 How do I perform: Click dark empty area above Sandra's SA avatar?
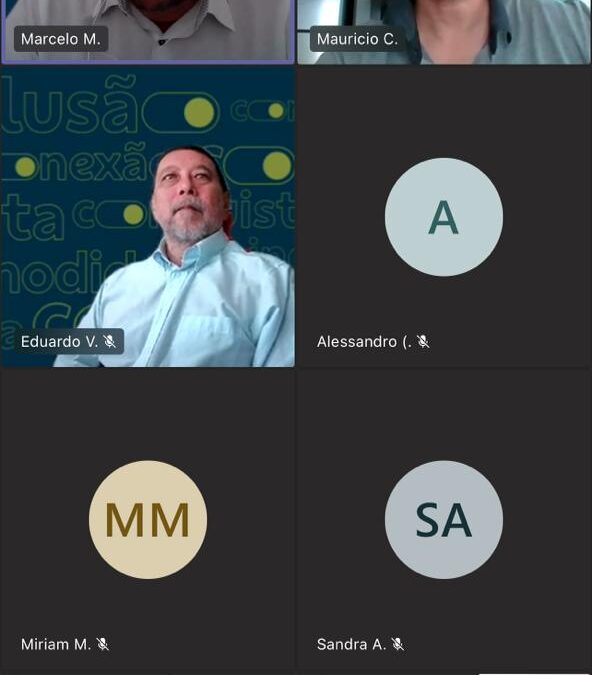pyautogui.click(x=444, y=414)
